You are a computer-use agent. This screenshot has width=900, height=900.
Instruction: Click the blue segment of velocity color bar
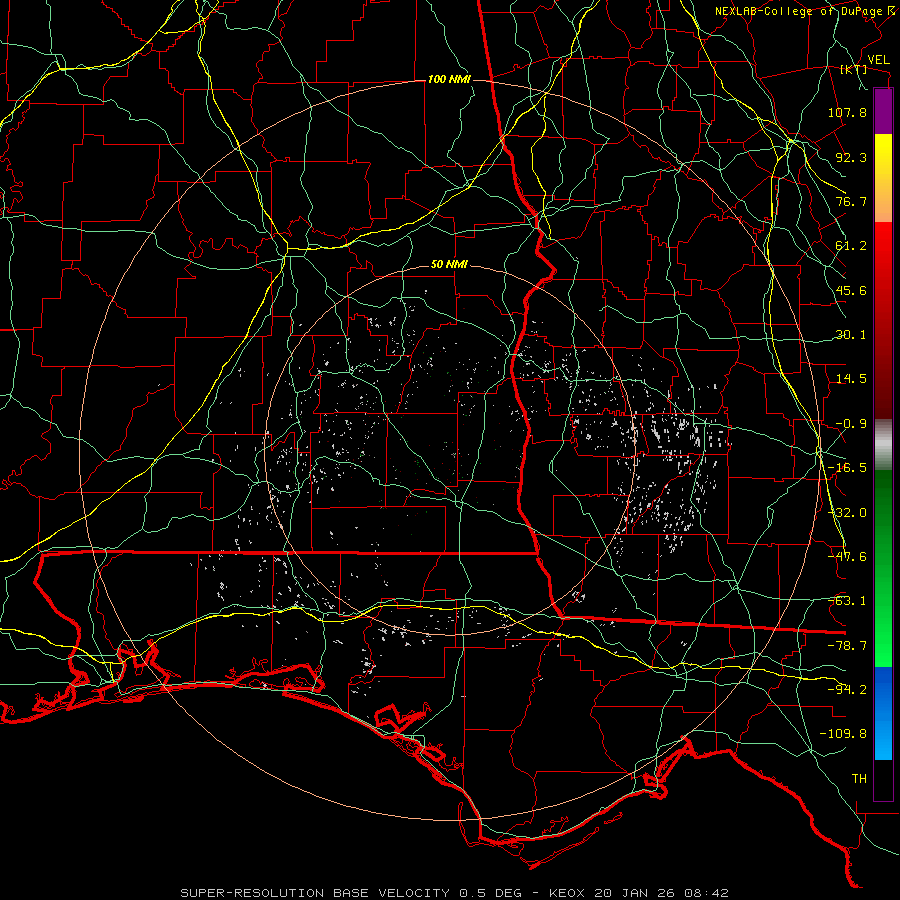tap(883, 713)
